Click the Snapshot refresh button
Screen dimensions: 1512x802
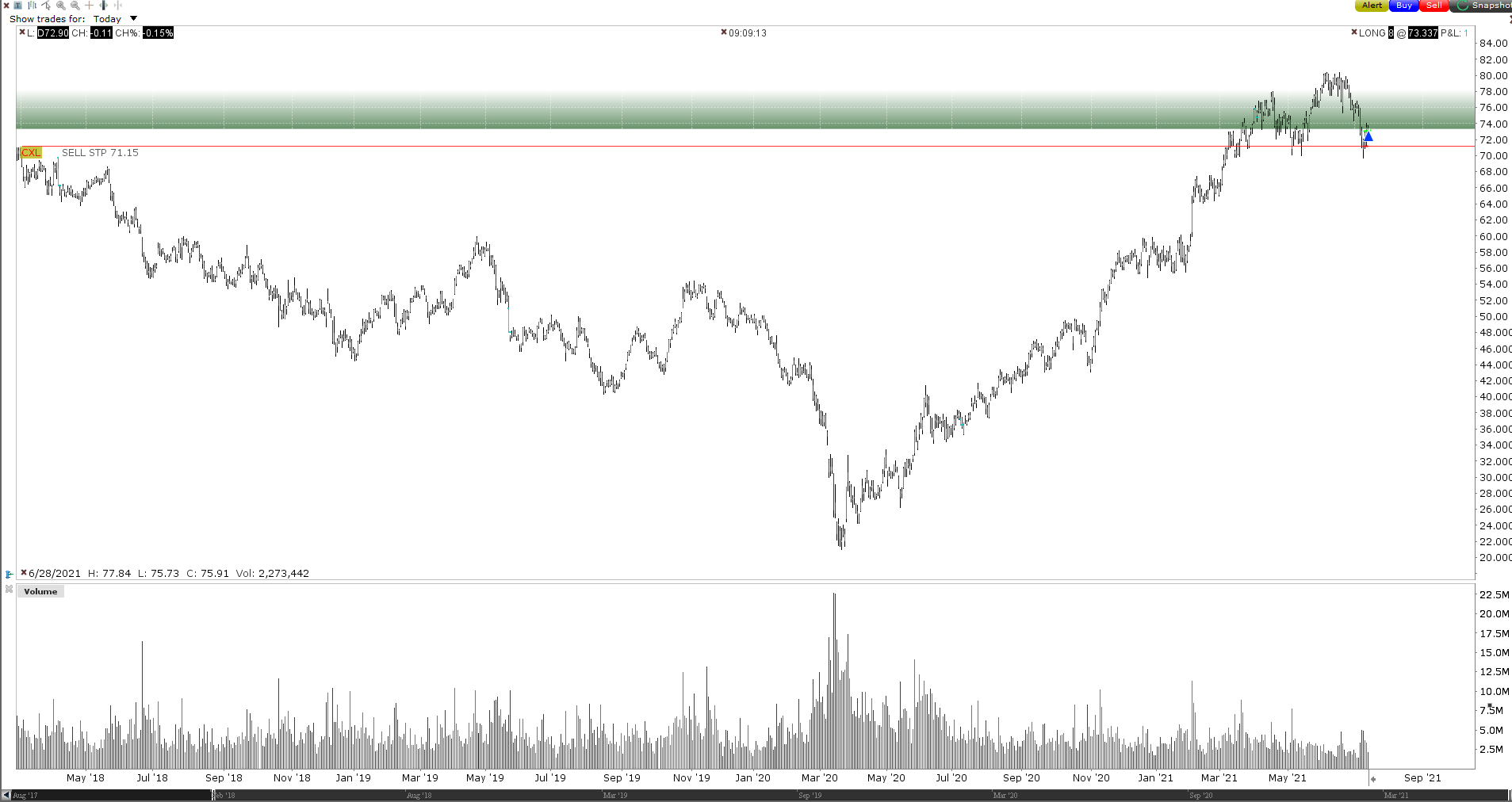click(1481, 6)
